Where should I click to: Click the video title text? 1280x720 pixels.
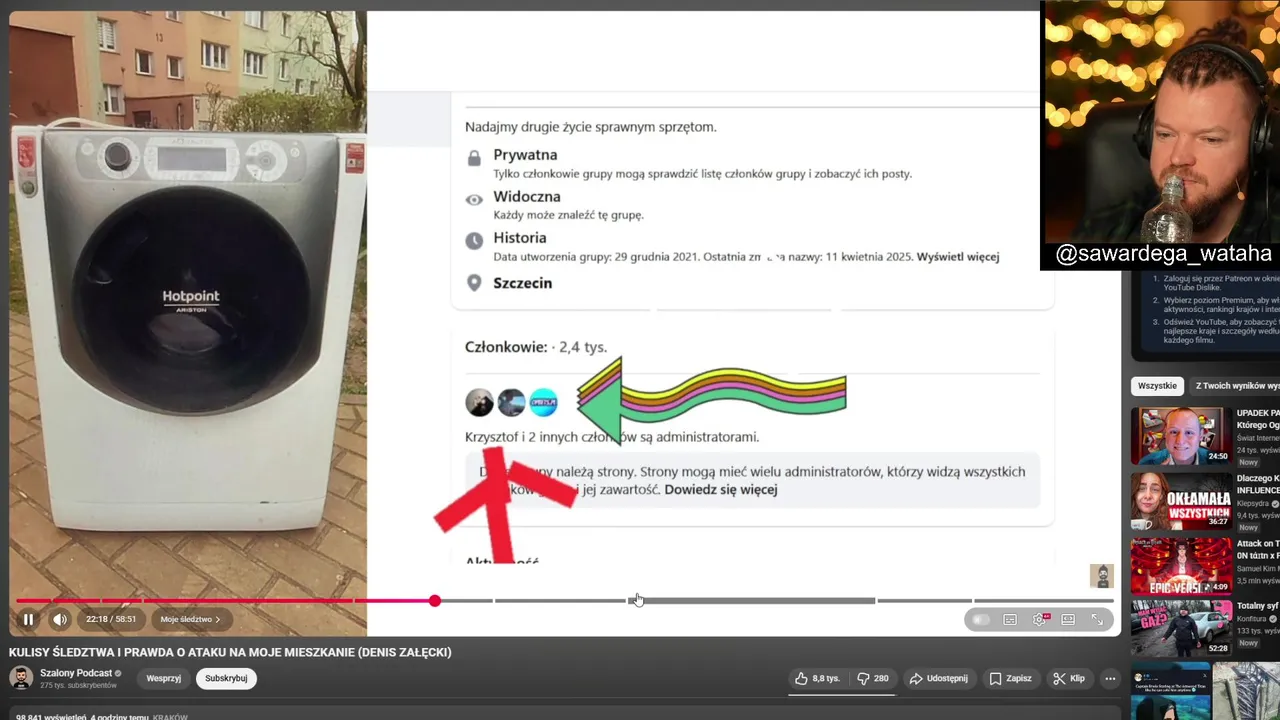tap(230, 652)
